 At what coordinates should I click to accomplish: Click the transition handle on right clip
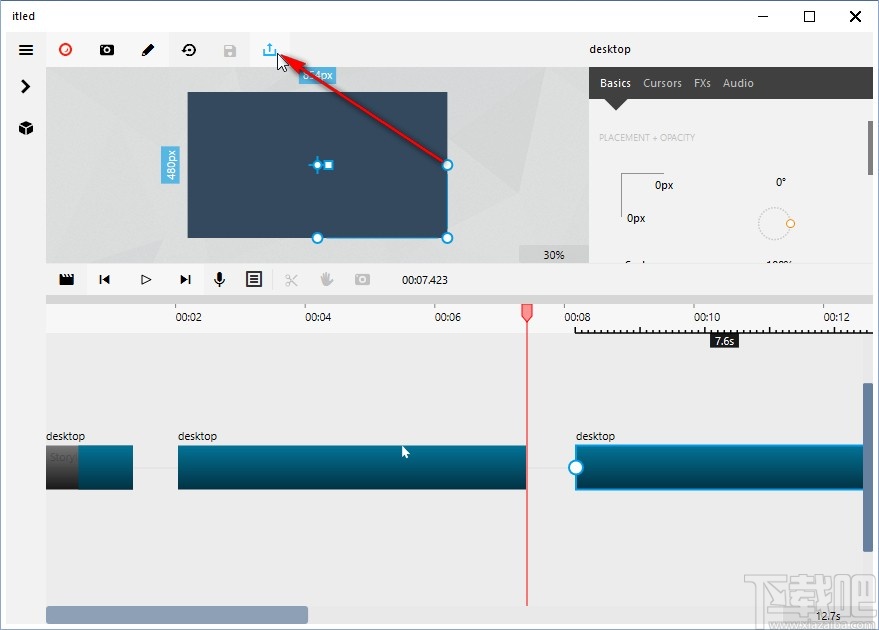(576, 467)
